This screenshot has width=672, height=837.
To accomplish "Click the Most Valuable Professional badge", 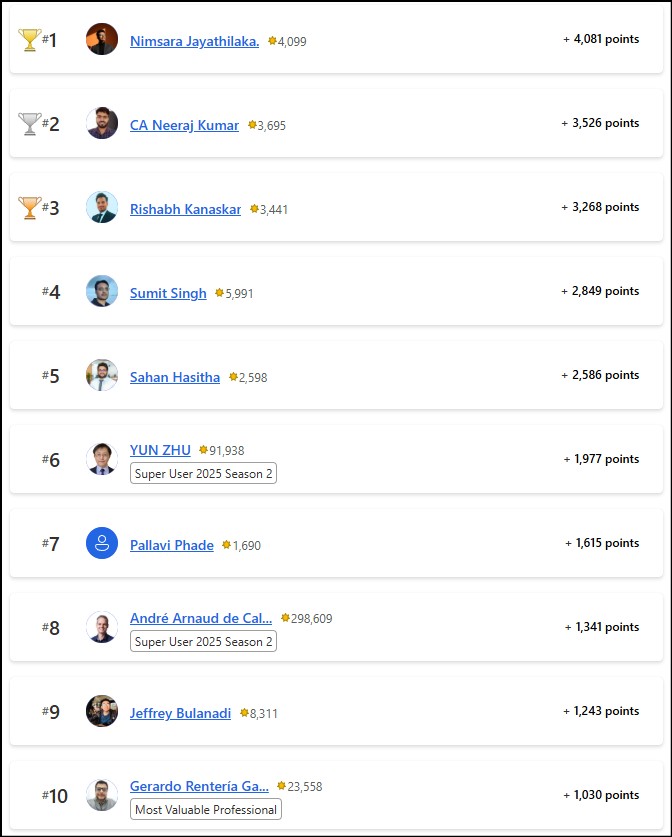I will click(x=206, y=809).
